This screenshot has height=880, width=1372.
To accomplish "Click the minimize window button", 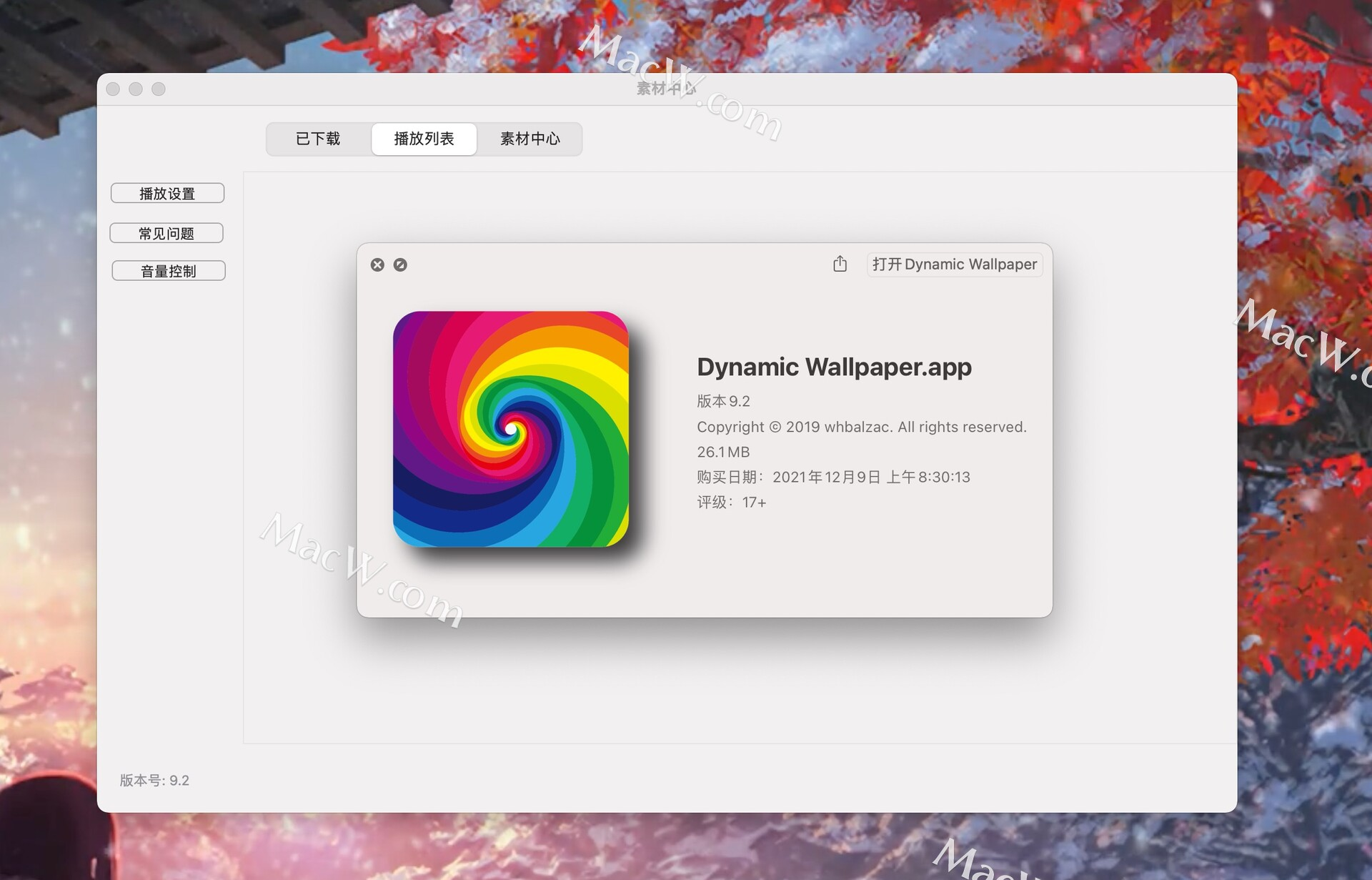I will click(136, 89).
